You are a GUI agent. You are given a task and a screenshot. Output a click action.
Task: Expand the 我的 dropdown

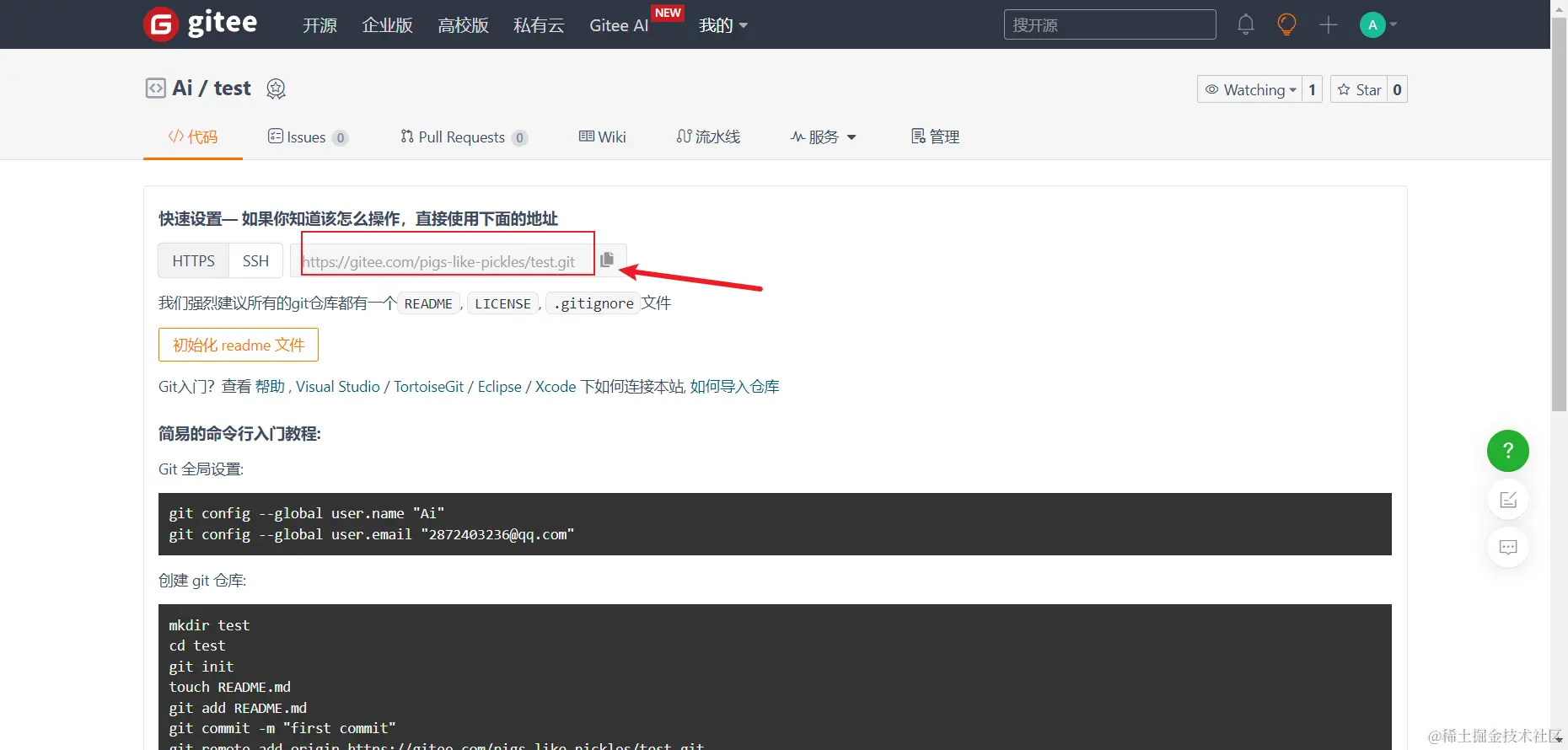coord(723,25)
